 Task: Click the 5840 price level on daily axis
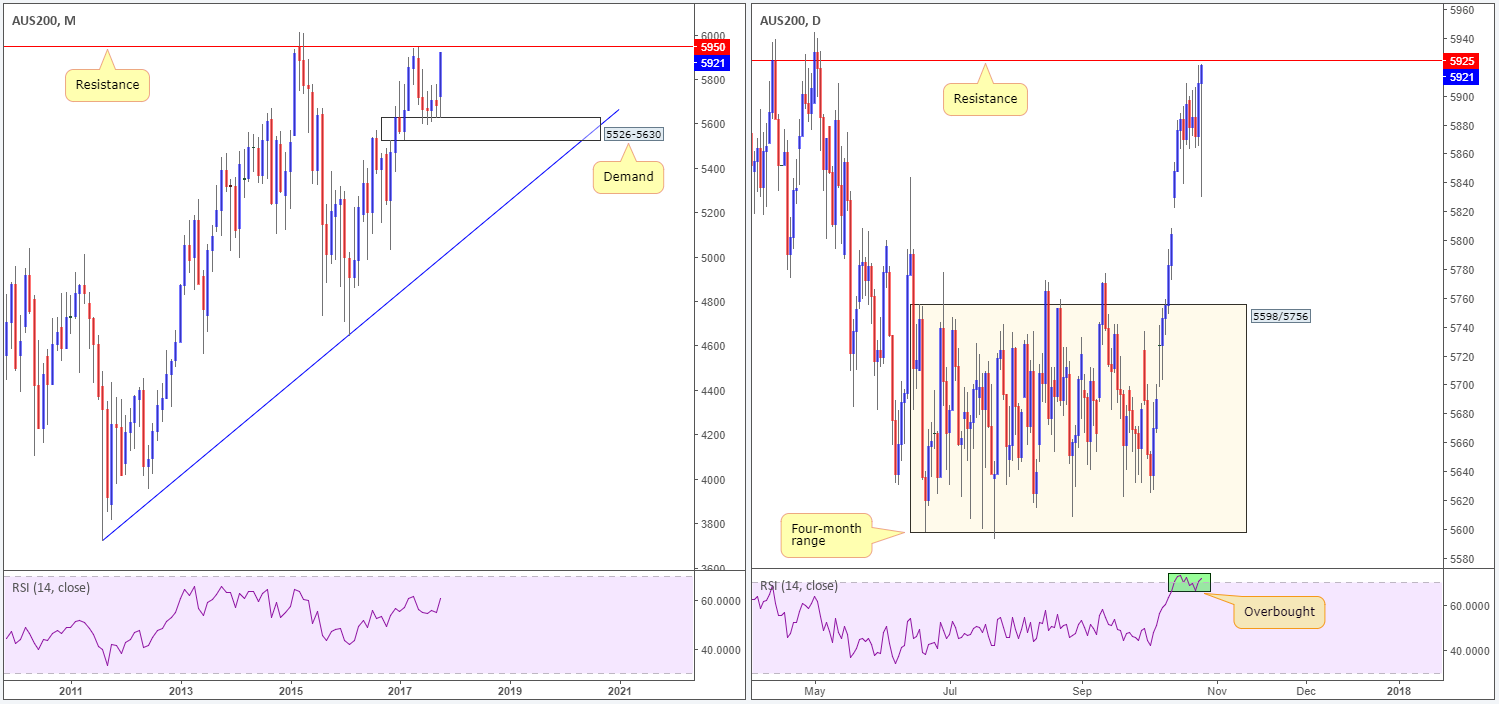pos(1463,183)
